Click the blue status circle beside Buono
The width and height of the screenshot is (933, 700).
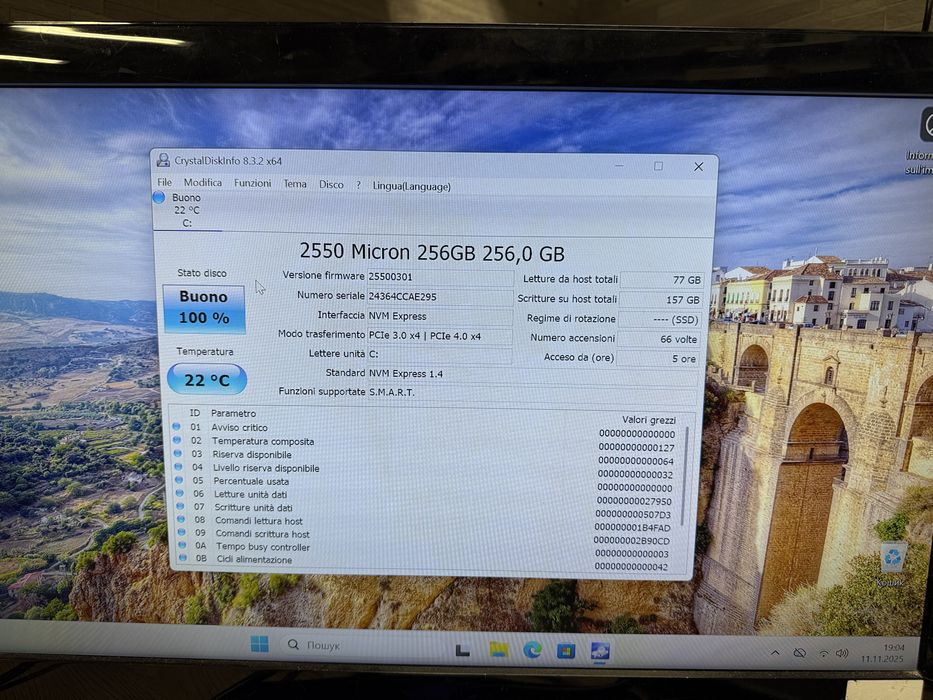click(159, 197)
